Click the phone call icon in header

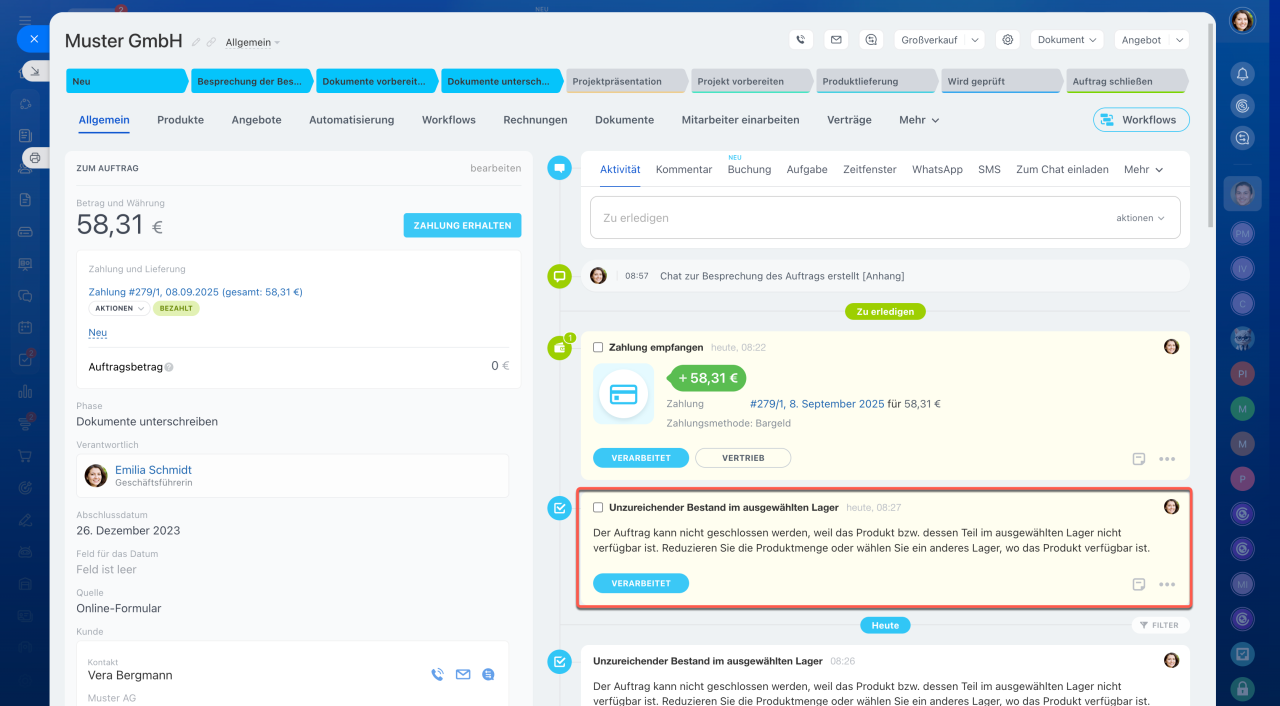click(800, 40)
